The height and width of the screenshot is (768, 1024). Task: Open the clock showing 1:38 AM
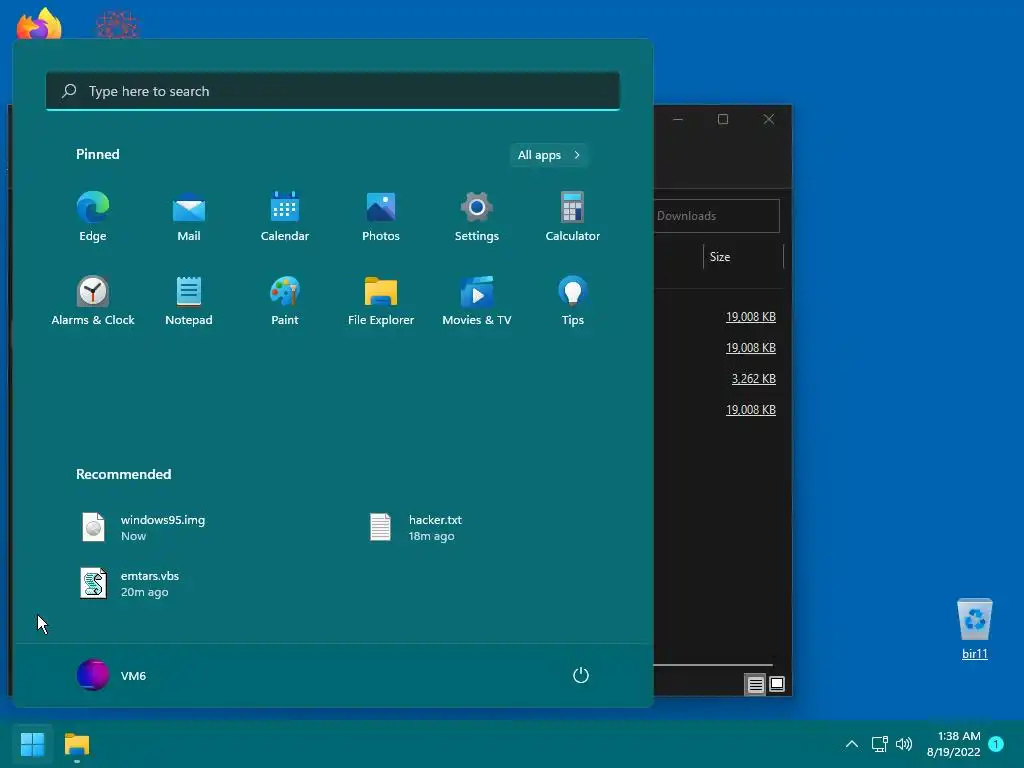[953, 744]
